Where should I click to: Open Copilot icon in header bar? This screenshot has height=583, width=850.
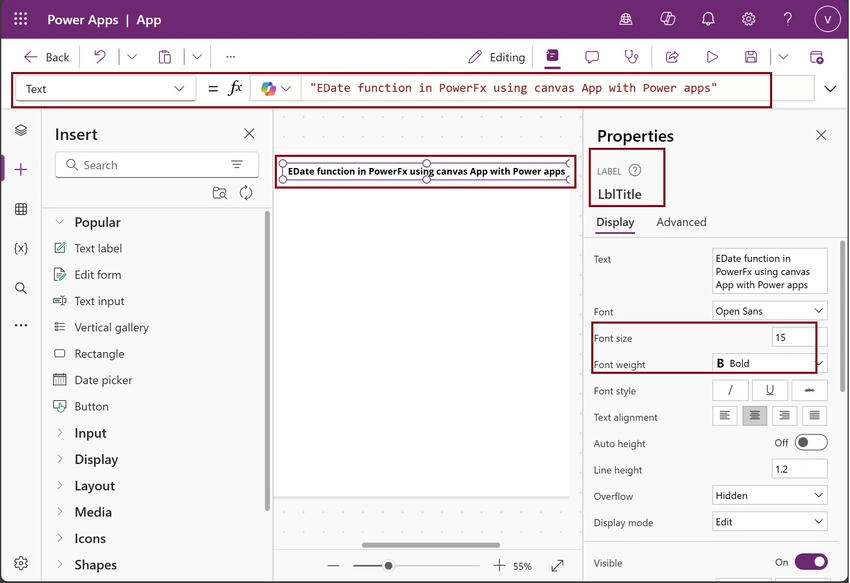click(667, 20)
